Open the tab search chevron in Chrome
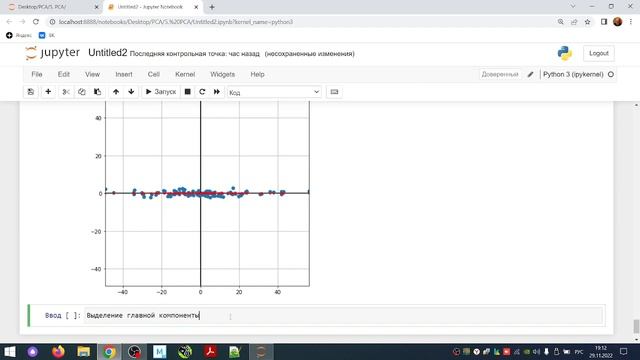The height and width of the screenshot is (360, 640). pos(573,7)
